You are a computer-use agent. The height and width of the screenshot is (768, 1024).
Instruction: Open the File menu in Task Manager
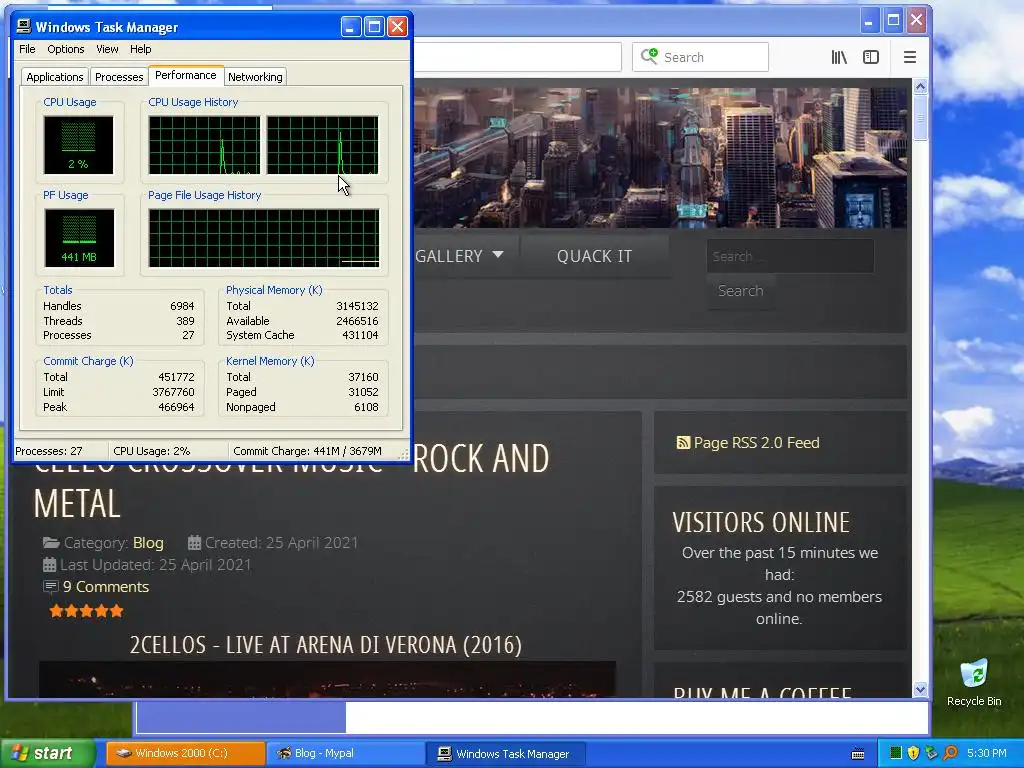(x=27, y=49)
